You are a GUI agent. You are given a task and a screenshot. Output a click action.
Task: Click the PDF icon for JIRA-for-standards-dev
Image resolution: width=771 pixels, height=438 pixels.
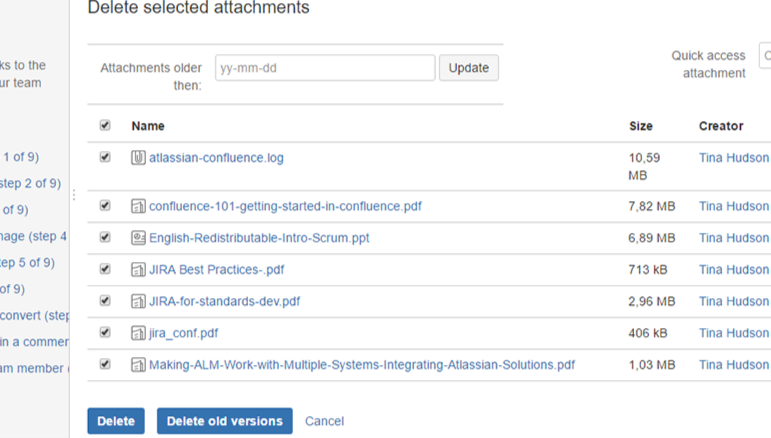(x=139, y=301)
